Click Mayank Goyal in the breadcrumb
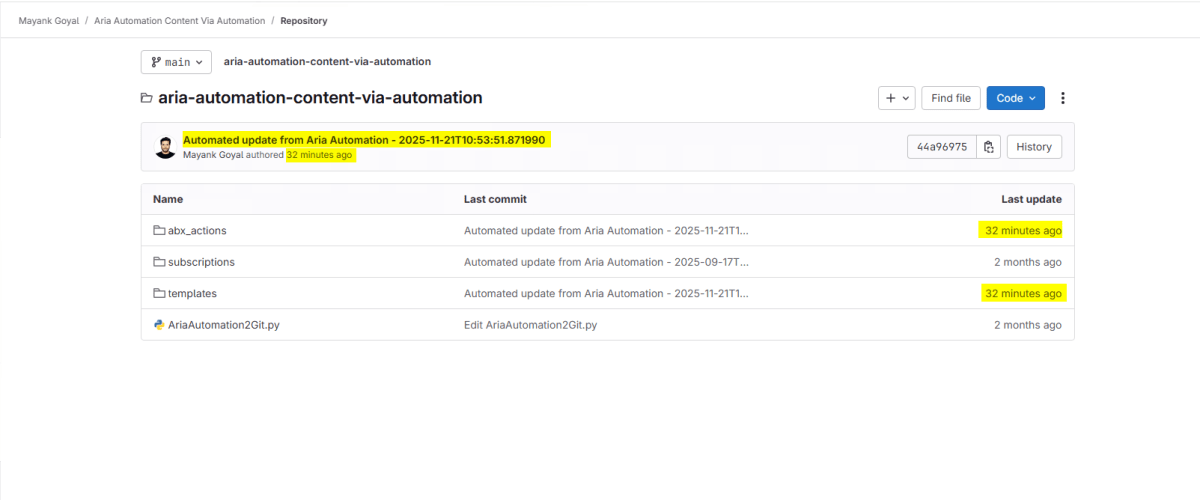Image resolution: width=1200 pixels, height=500 pixels. point(49,20)
